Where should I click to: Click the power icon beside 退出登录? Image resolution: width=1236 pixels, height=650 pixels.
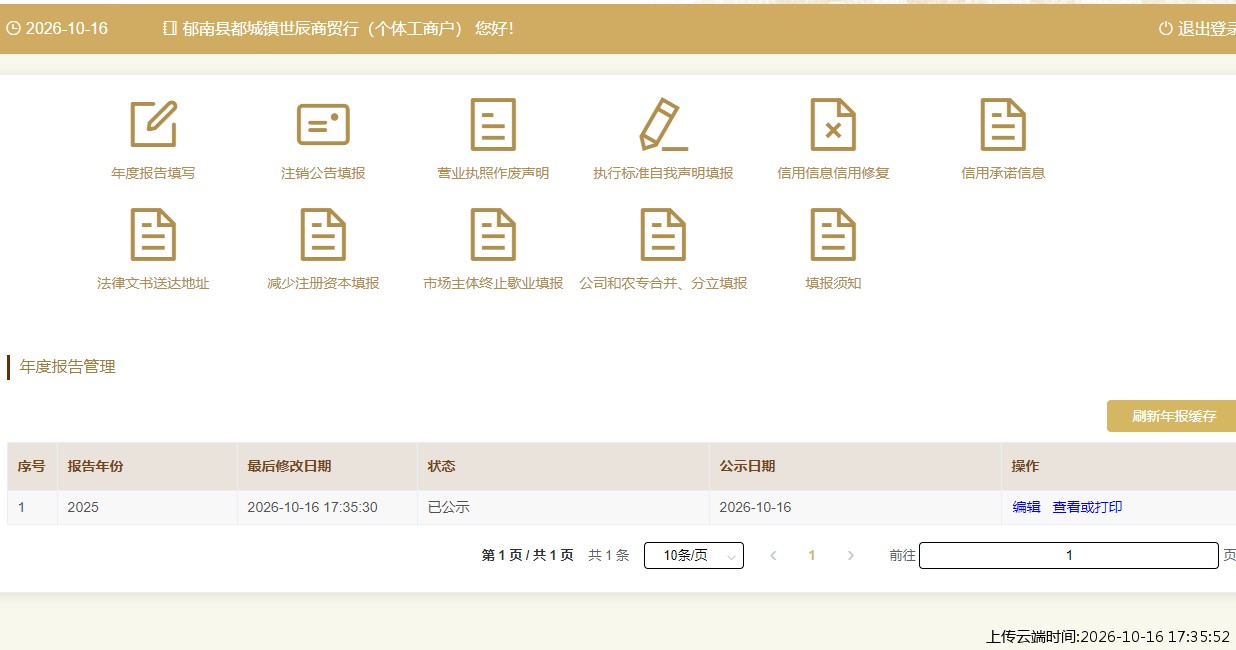[1165, 28]
